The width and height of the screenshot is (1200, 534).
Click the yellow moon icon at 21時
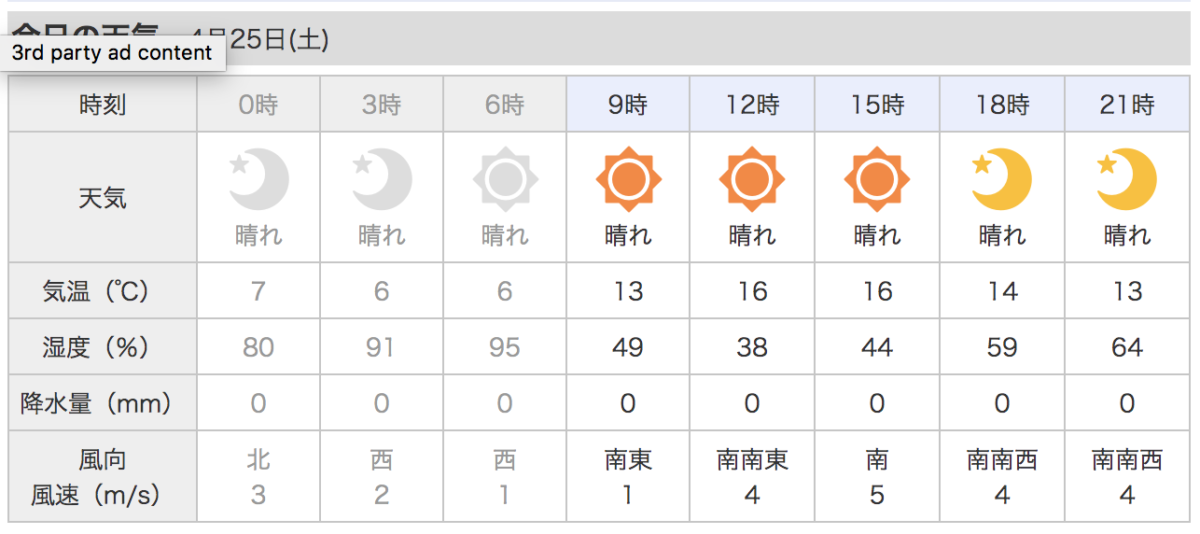point(1127,179)
